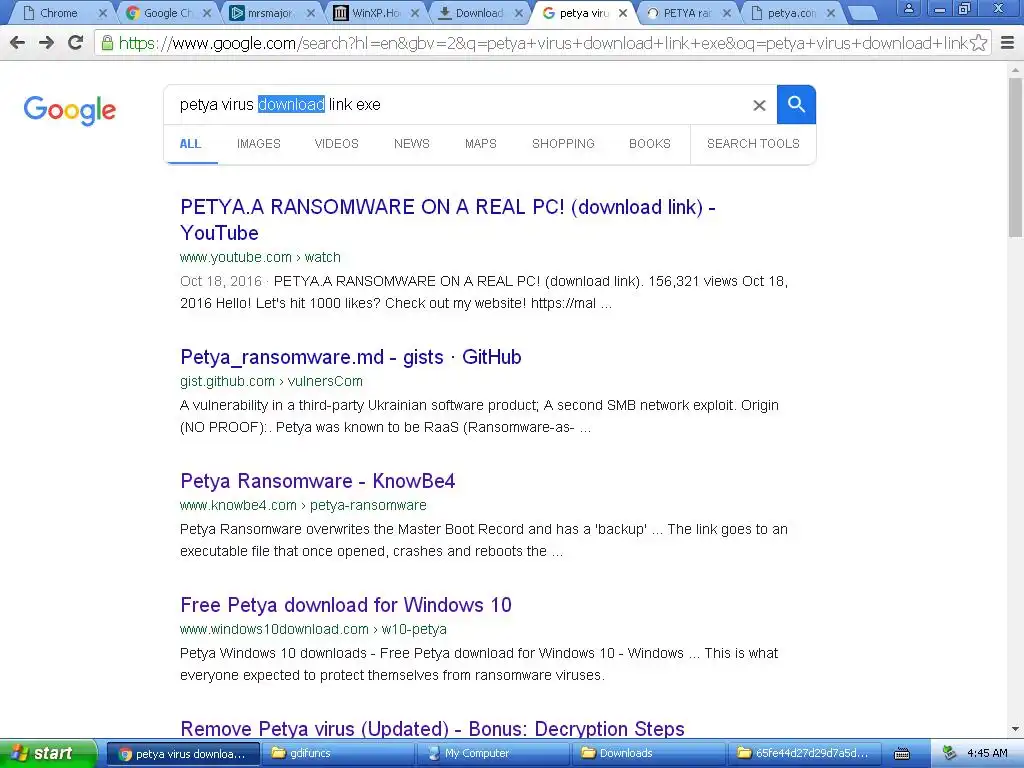Close the petya.con tab
The width and height of the screenshot is (1024, 768).
831,13
